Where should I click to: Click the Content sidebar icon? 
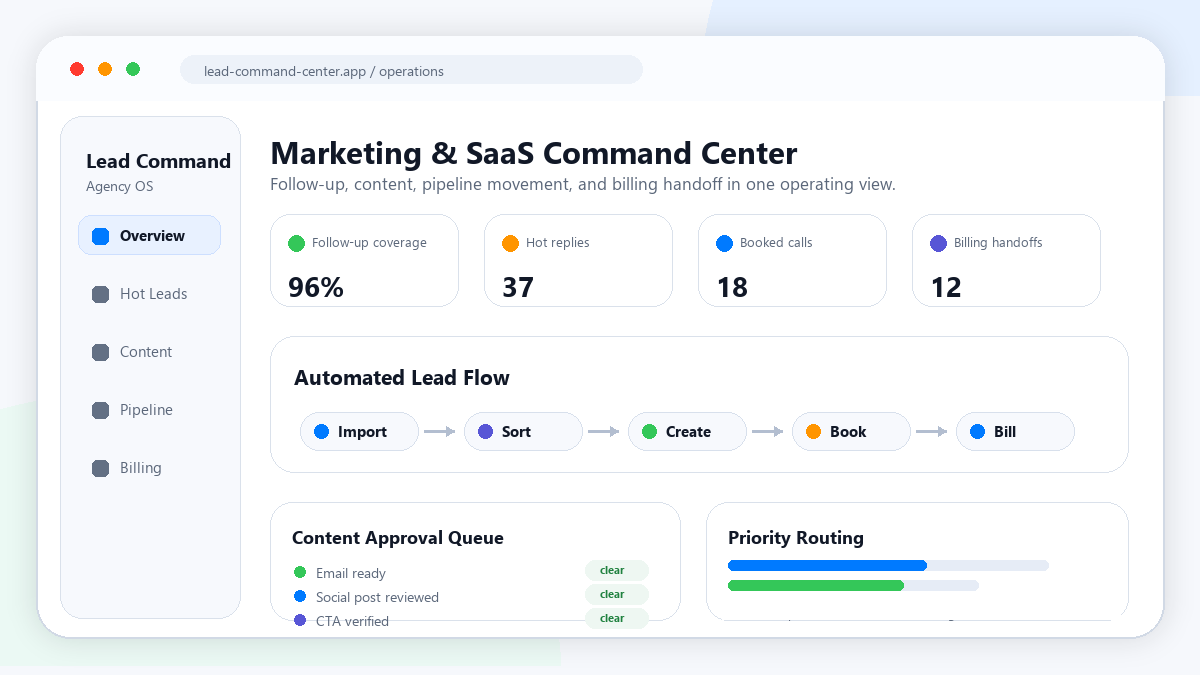click(100, 352)
